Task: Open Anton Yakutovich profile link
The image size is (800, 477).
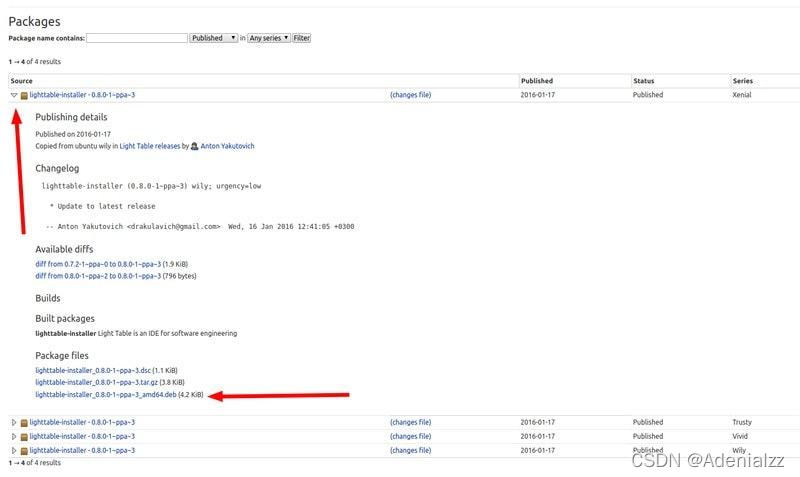Action: click(228, 146)
